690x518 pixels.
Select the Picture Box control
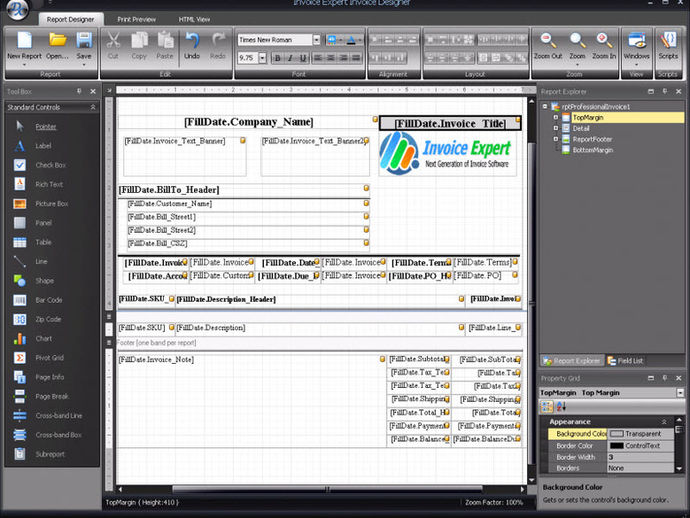51,204
